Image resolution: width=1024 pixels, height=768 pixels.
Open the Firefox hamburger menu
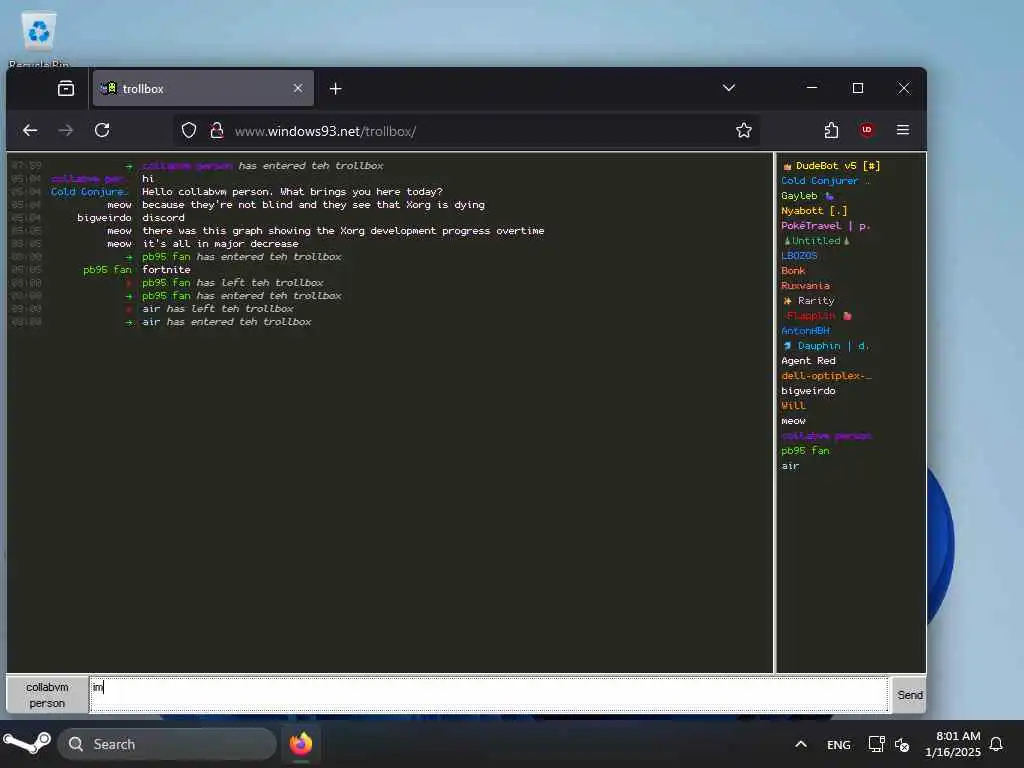[903, 130]
